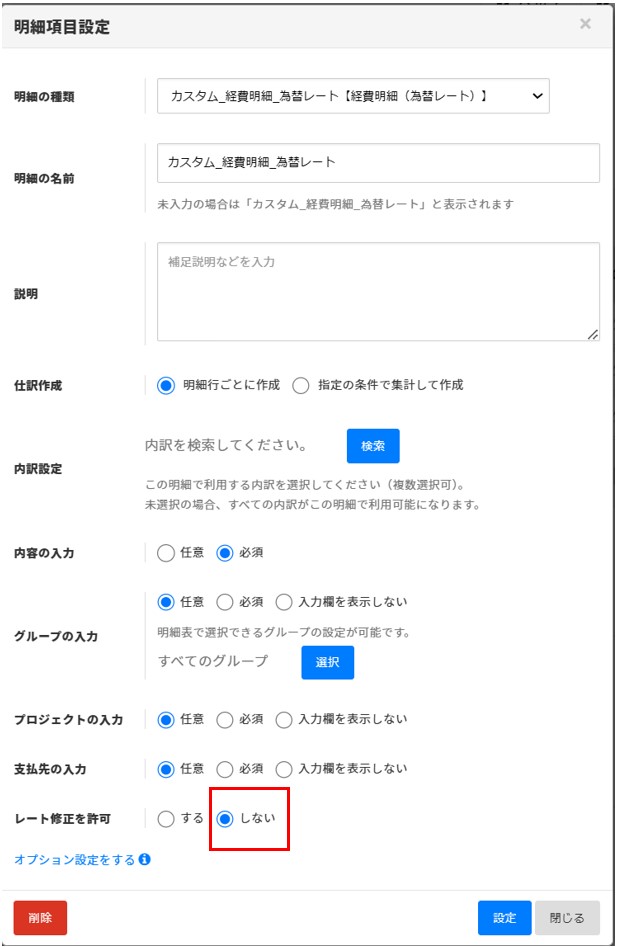
Task: Open the オプション設定をする link
Action: coord(74,860)
